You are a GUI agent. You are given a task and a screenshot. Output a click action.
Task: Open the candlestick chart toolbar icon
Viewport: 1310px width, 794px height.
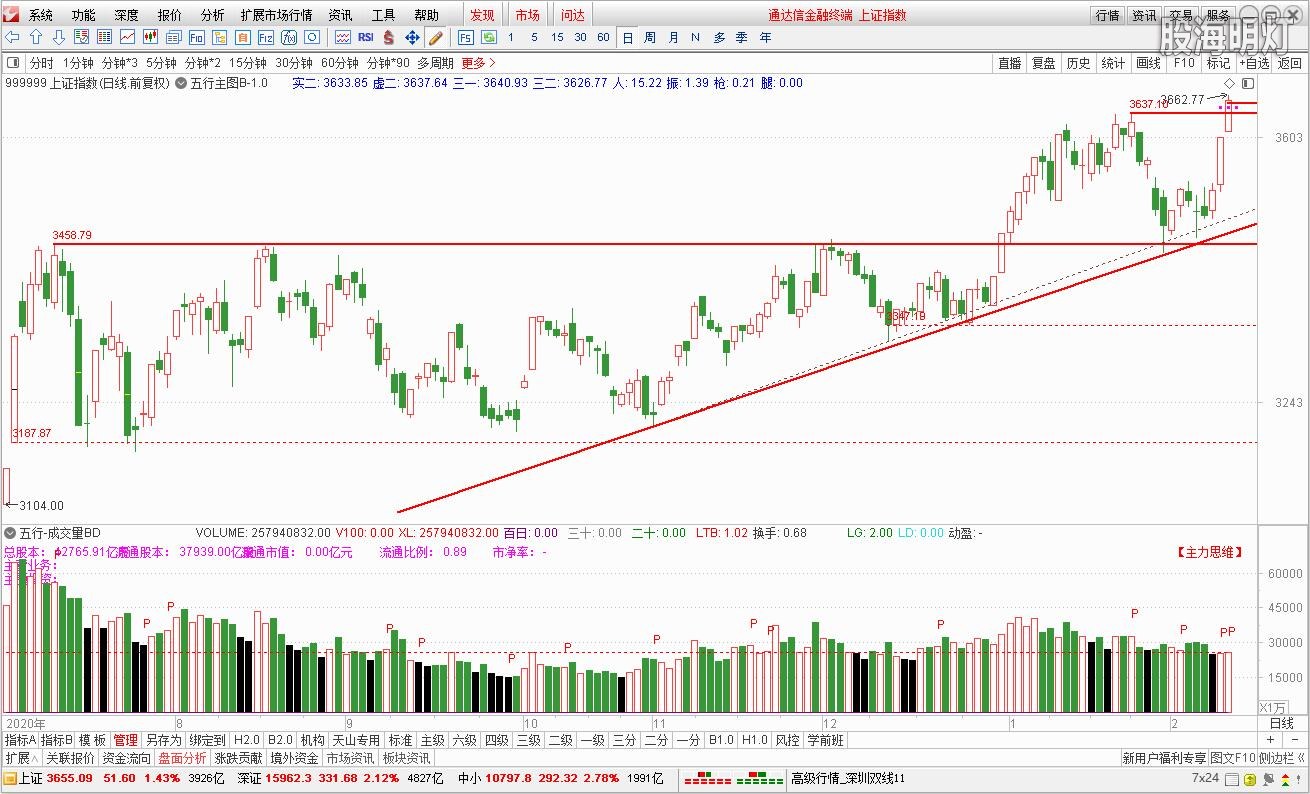point(151,37)
